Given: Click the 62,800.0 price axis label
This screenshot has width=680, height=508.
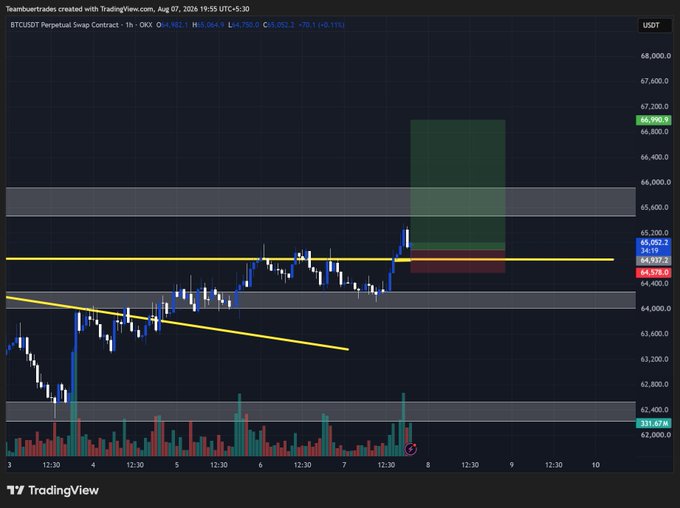Looking at the screenshot, I should click(655, 384).
